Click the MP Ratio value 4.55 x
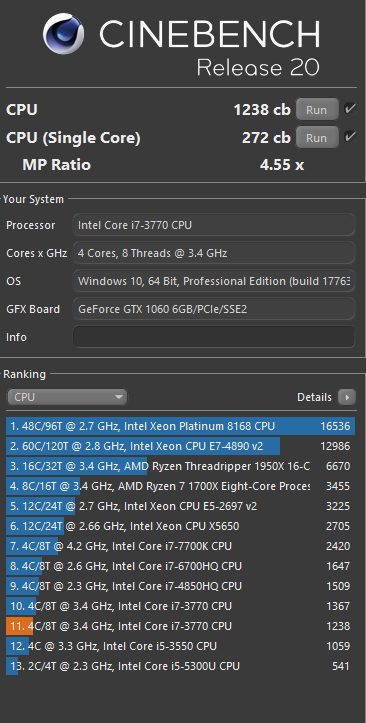Screen dimensions: 366x723 [282, 165]
